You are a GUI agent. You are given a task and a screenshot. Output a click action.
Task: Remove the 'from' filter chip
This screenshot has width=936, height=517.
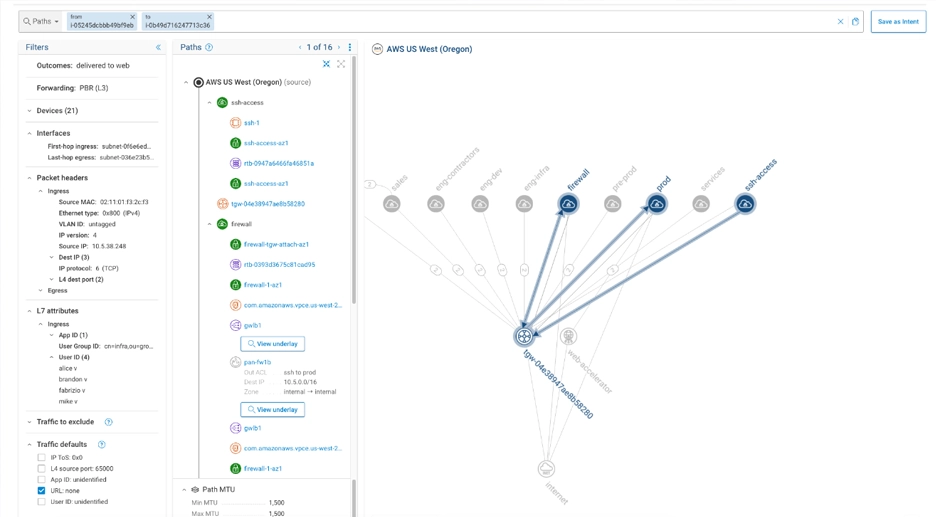click(x=132, y=17)
